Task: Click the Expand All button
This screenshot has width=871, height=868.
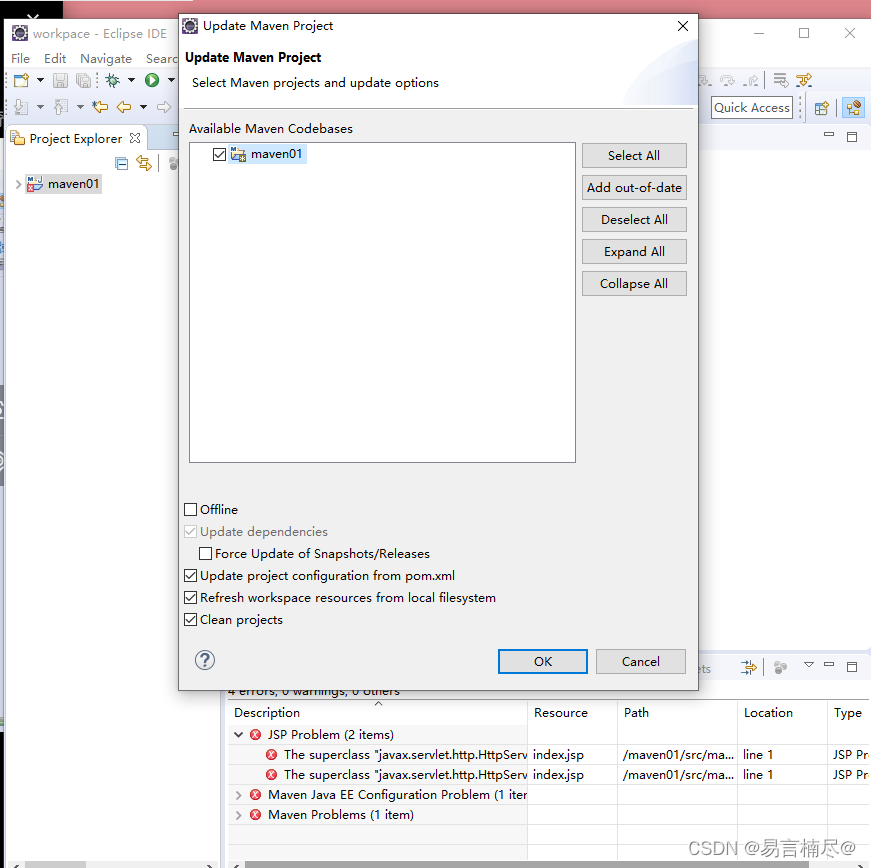Action: click(634, 252)
